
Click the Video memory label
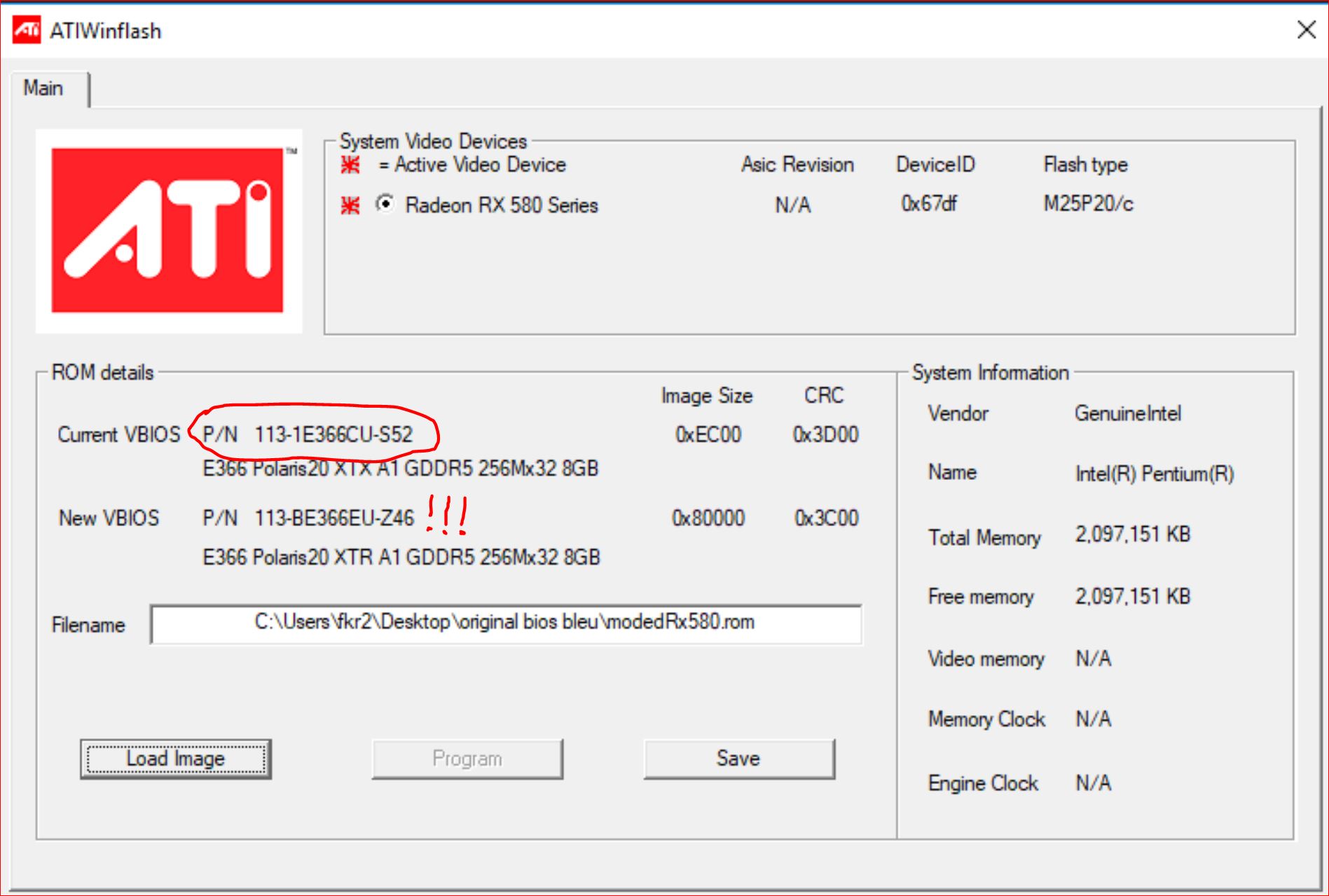tap(986, 659)
